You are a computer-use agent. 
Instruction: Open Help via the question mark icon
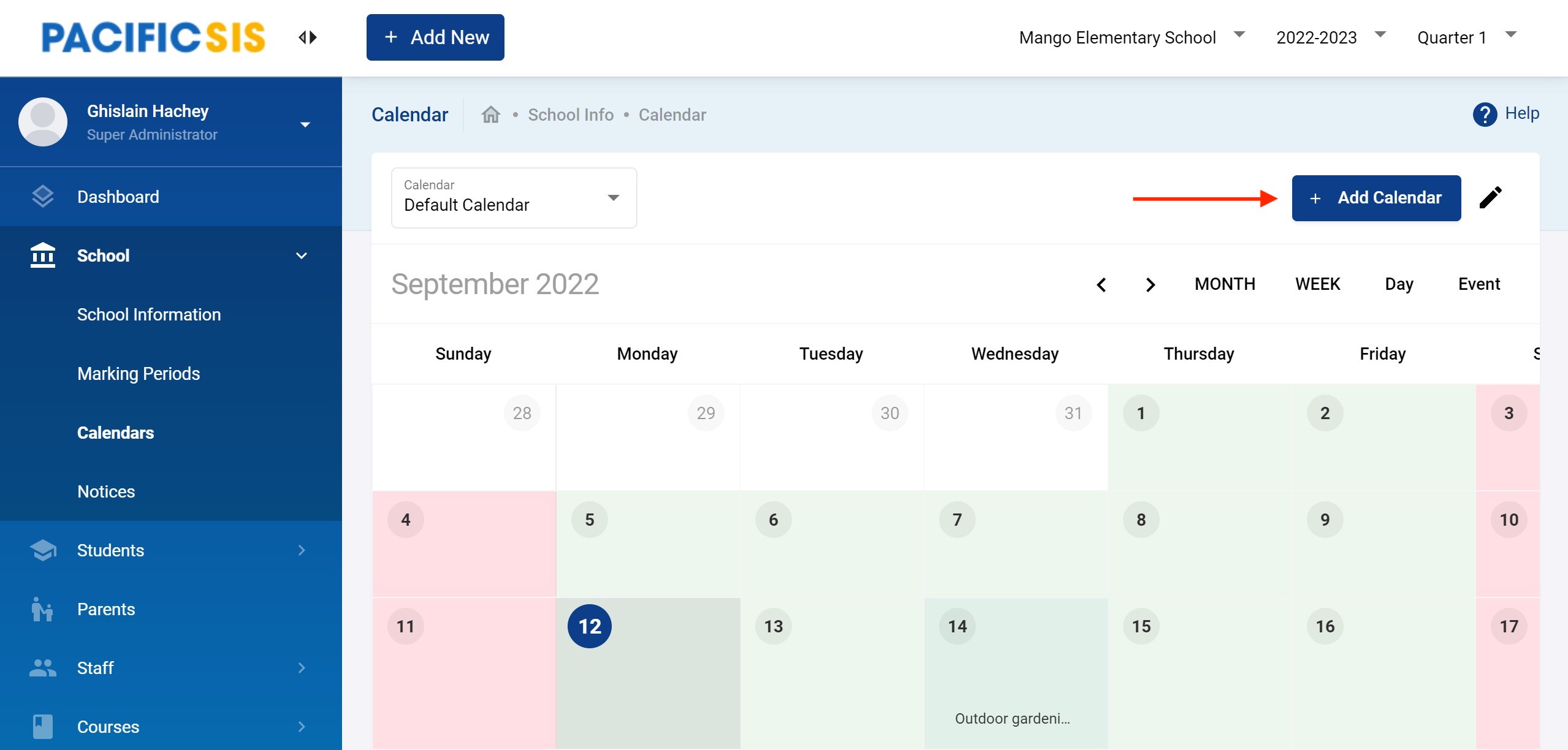tap(1484, 115)
